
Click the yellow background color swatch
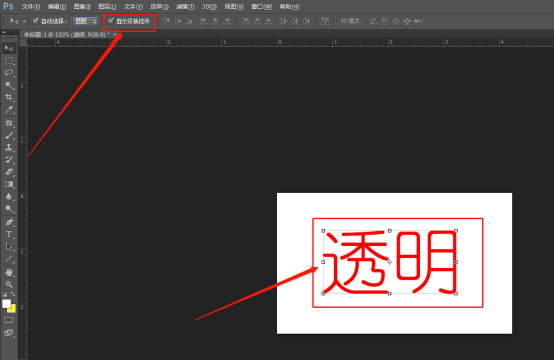(x=12, y=309)
